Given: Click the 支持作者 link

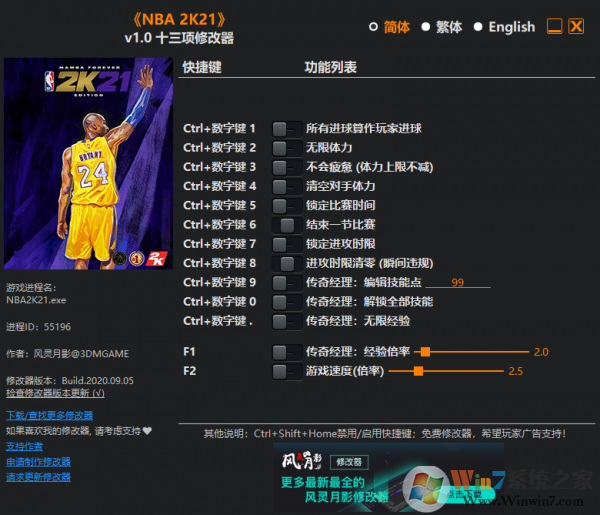Looking at the screenshot, I should click(x=24, y=447).
